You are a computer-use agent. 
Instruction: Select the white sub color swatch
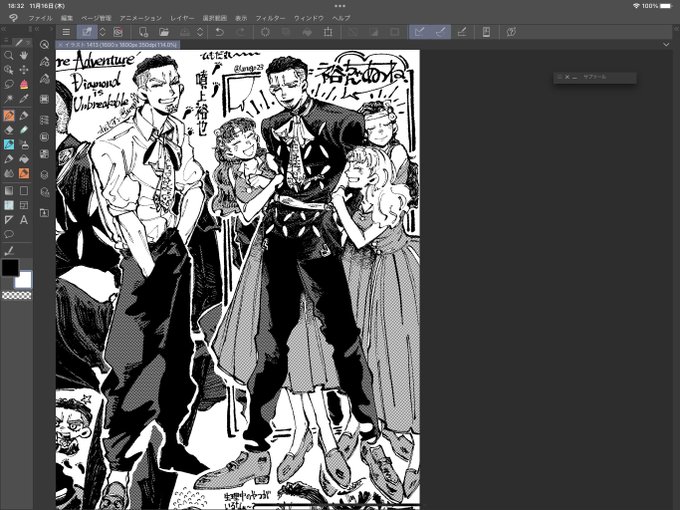[x=23, y=280]
